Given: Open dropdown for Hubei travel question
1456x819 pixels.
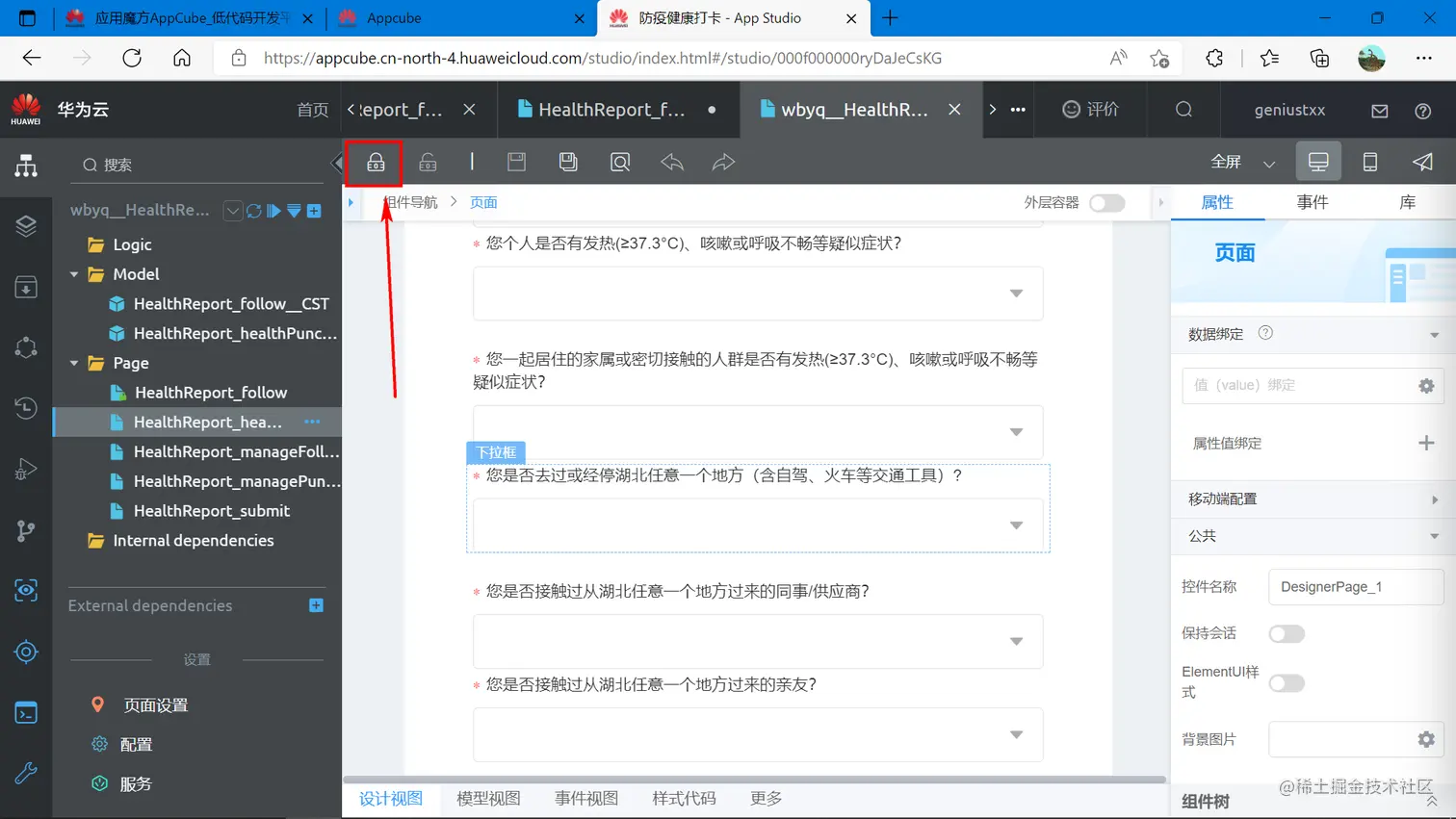Looking at the screenshot, I should click(x=758, y=525).
